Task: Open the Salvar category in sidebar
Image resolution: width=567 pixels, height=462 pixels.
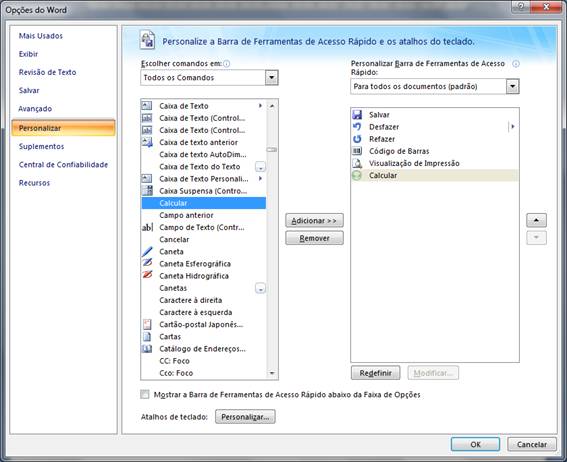Action: click(29, 90)
